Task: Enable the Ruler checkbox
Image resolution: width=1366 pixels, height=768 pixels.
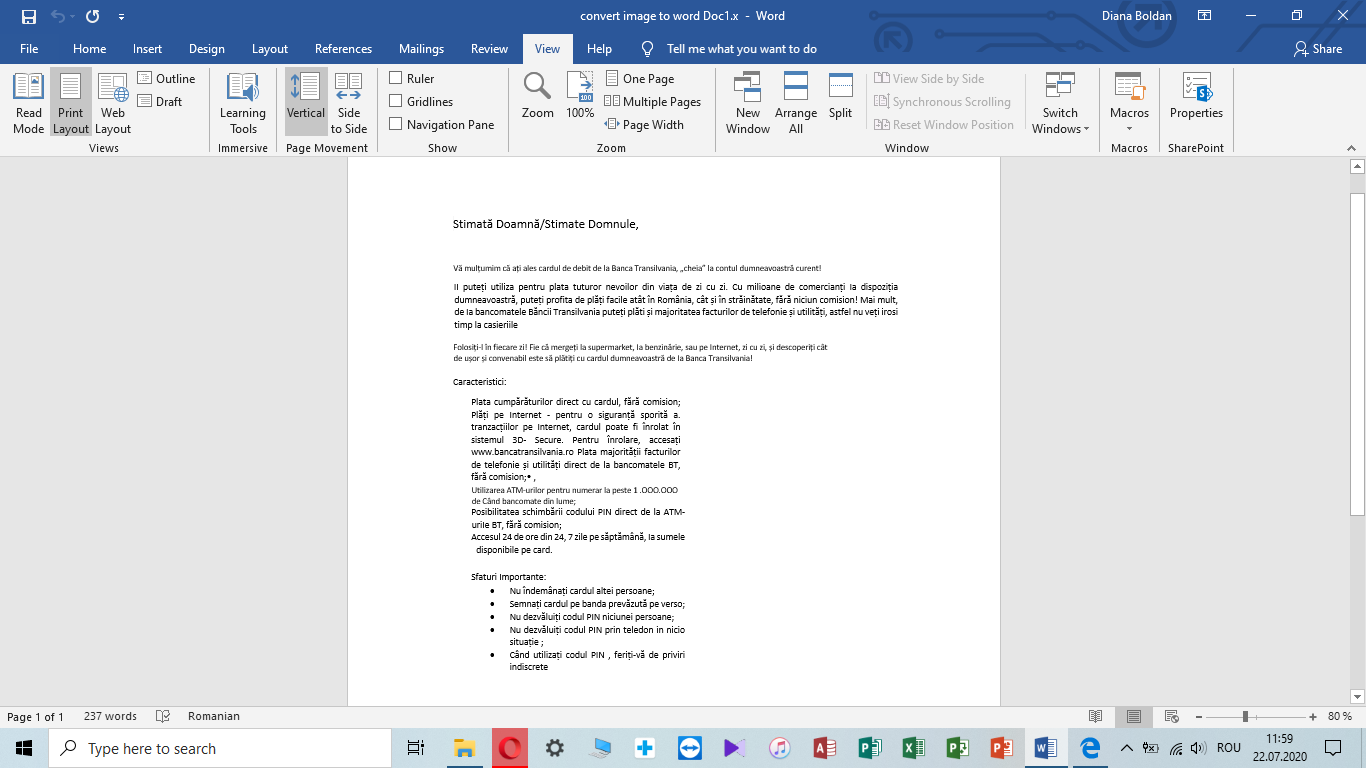Action: point(396,78)
